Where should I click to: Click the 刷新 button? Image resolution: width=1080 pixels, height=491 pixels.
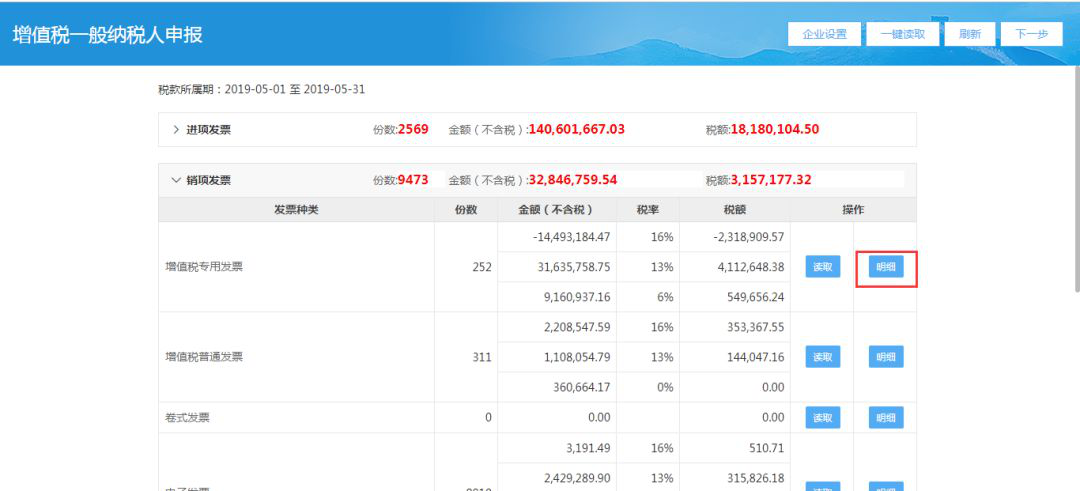[969, 34]
